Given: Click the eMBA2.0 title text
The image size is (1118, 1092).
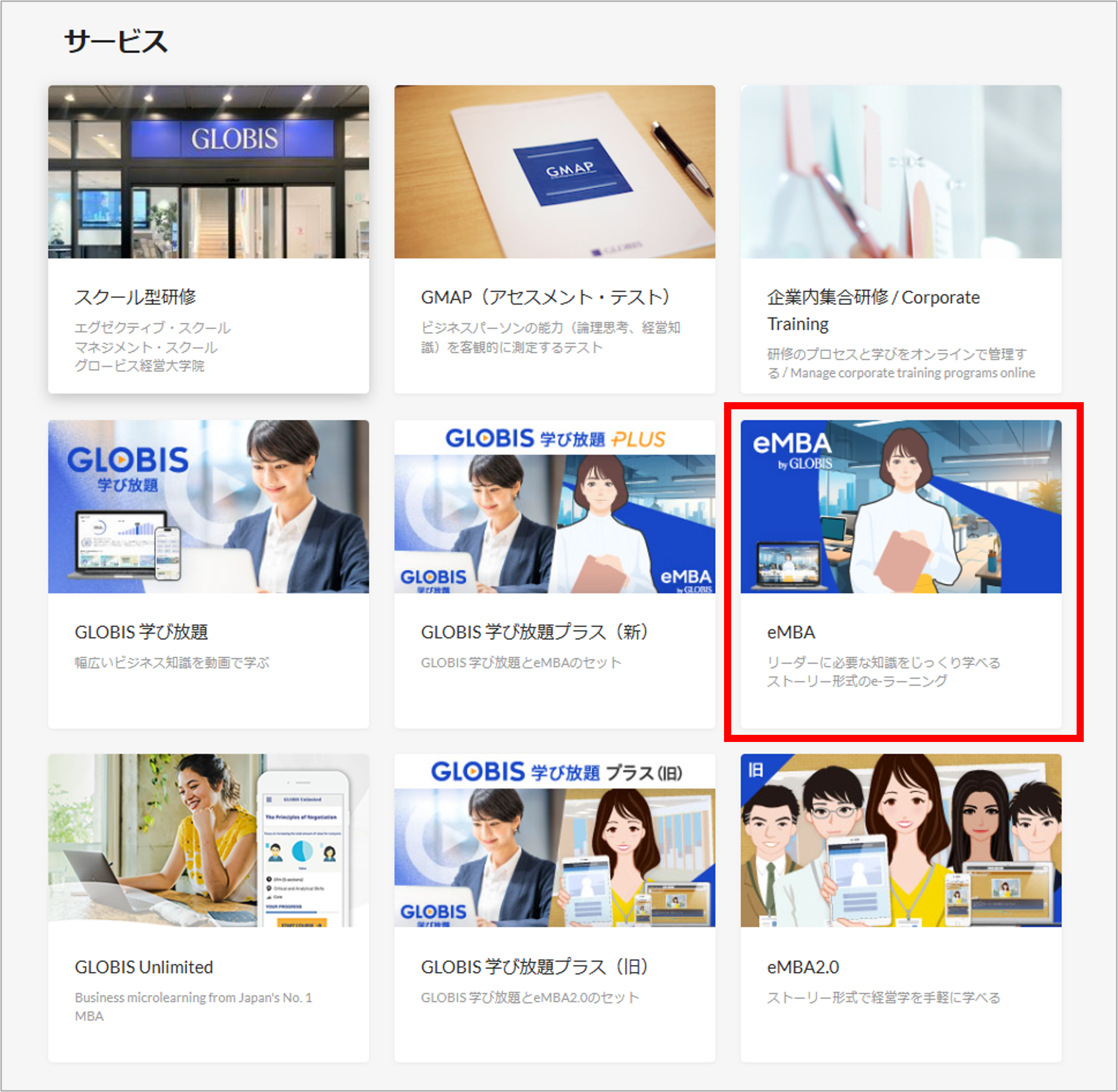Looking at the screenshot, I should coord(803,966).
